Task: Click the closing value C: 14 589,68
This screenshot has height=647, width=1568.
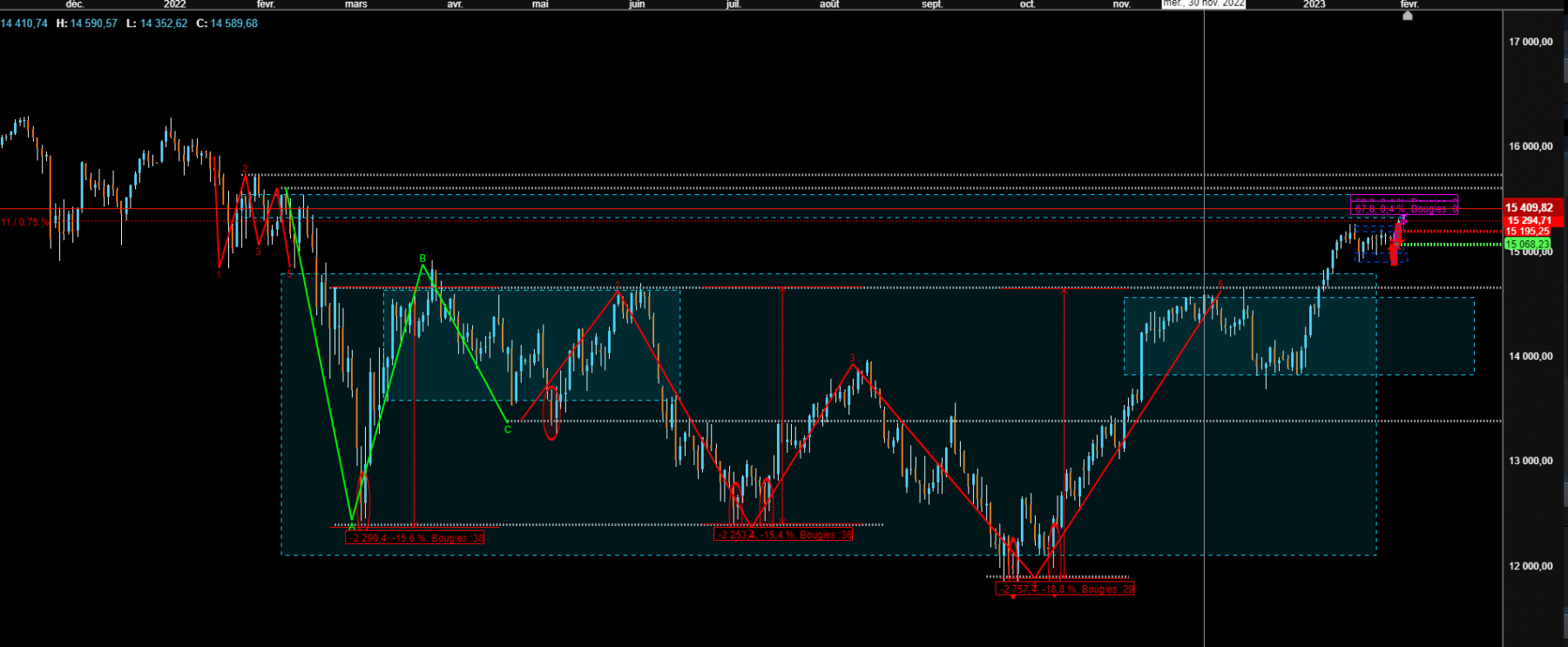Action: point(226,24)
